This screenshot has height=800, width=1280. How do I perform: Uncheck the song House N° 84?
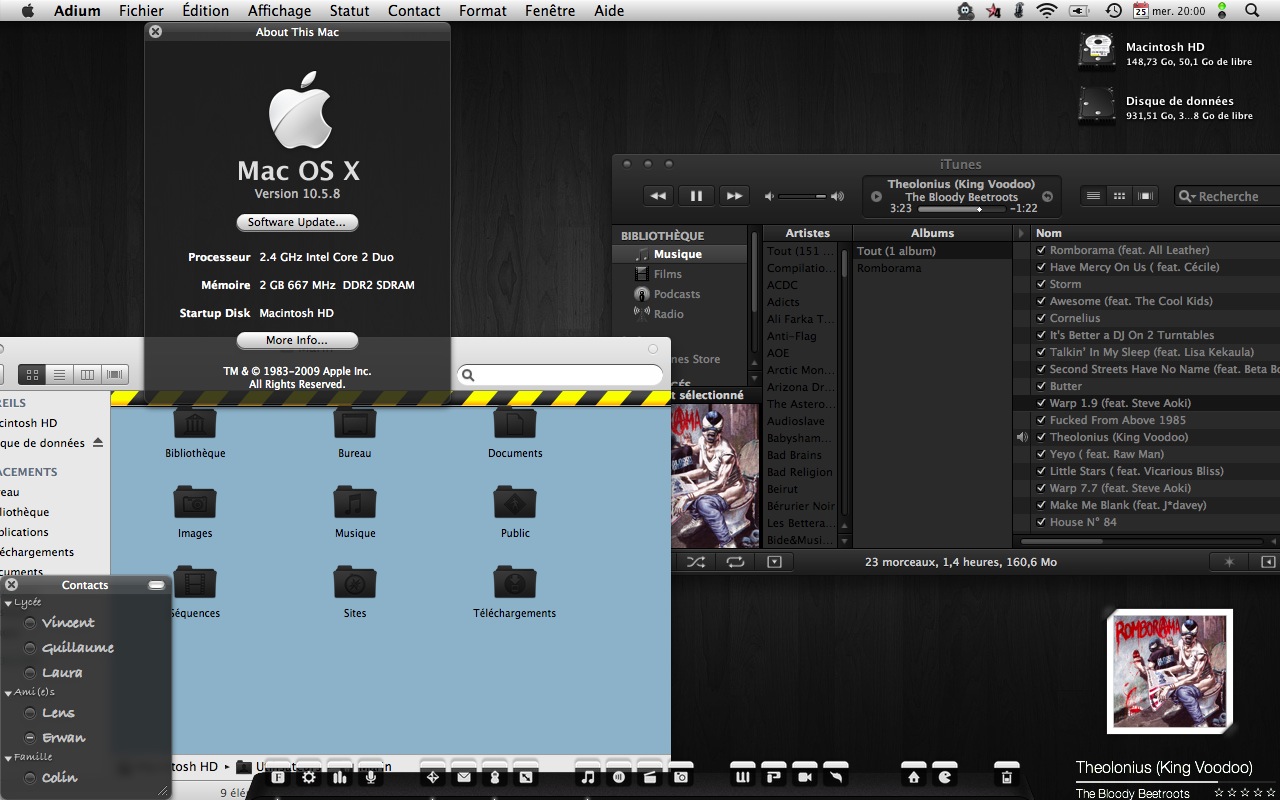coord(1041,522)
